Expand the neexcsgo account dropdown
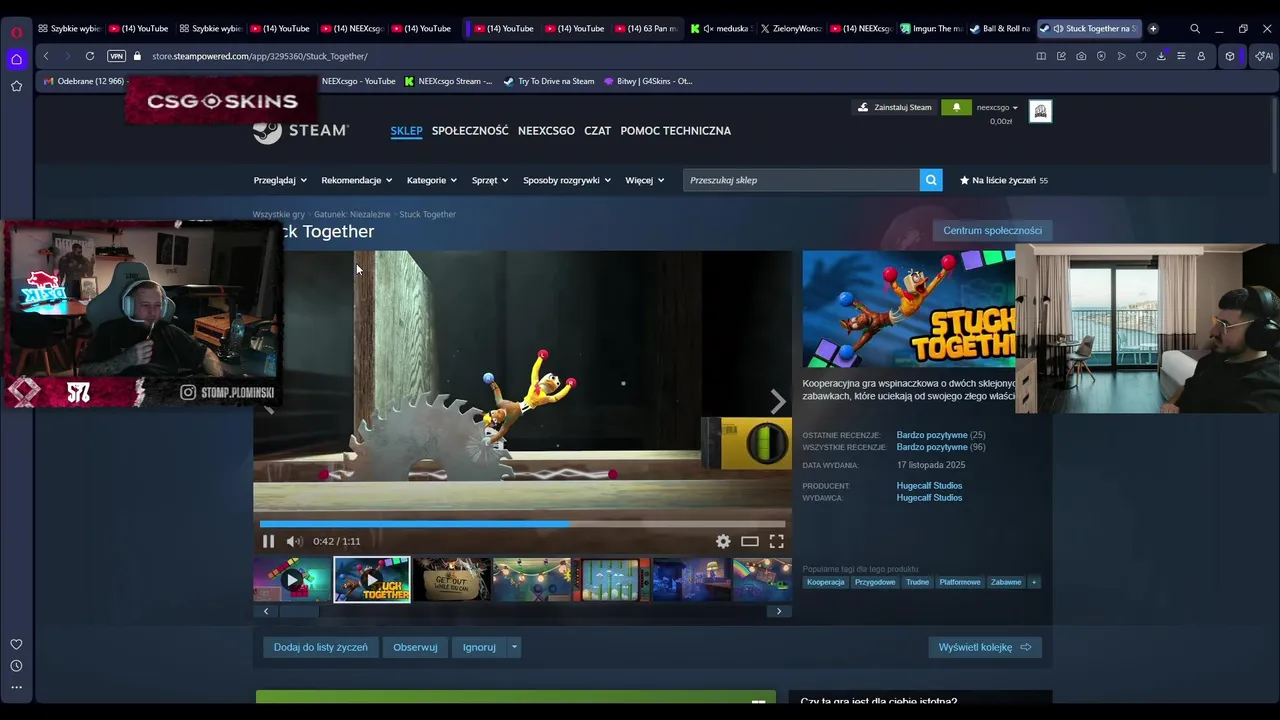The image size is (1280, 720). pyautogui.click(x=997, y=107)
